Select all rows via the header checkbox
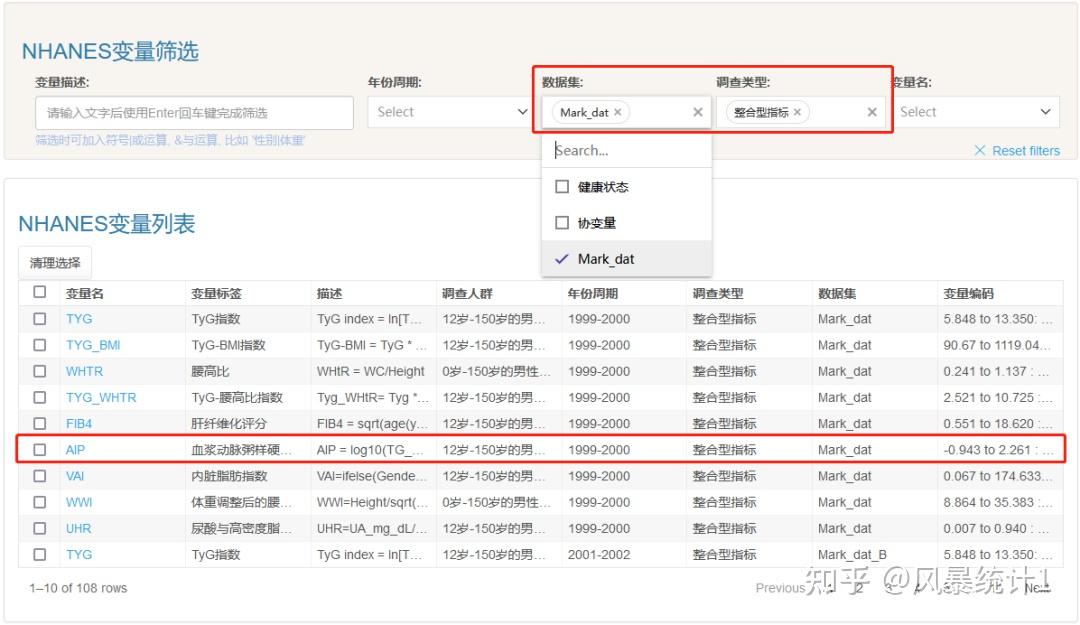The width and height of the screenshot is (1080, 625). tap(40, 290)
